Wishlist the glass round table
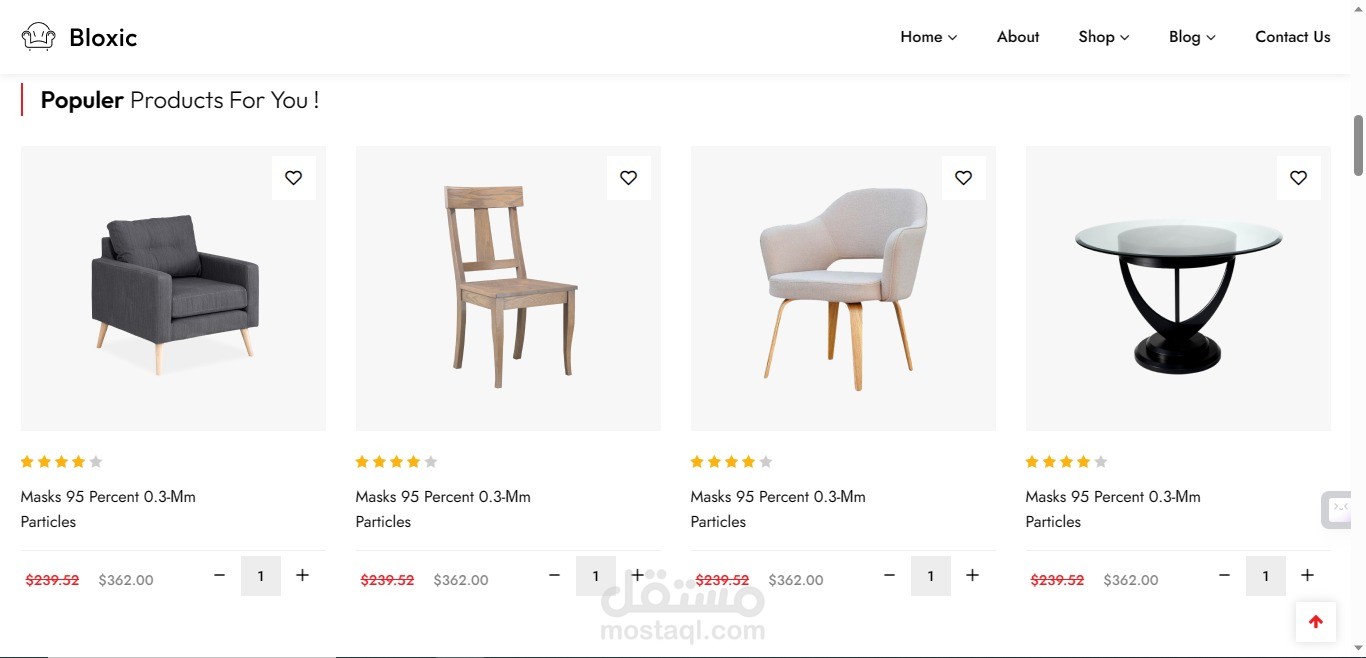The height and width of the screenshot is (658, 1366). click(x=1298, y=178)
